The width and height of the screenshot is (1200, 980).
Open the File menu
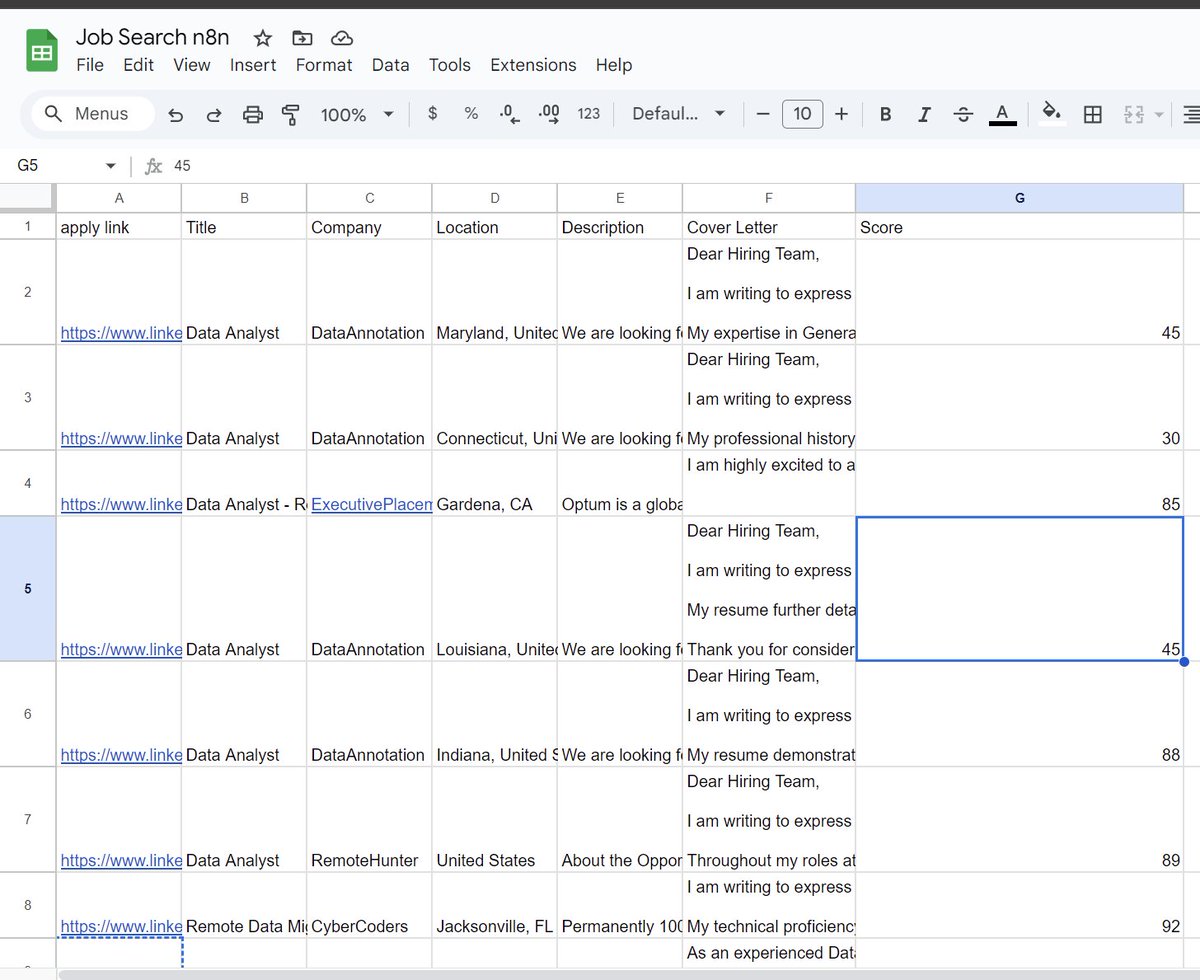pos(90,65)
